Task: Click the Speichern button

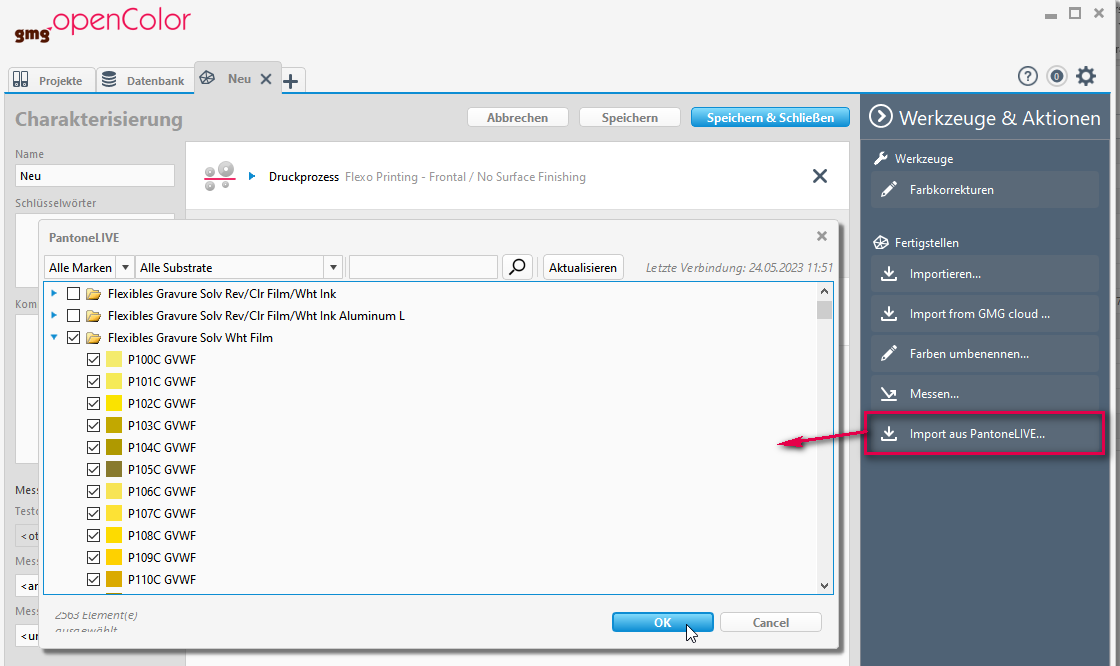Action: tap(629, 117)
